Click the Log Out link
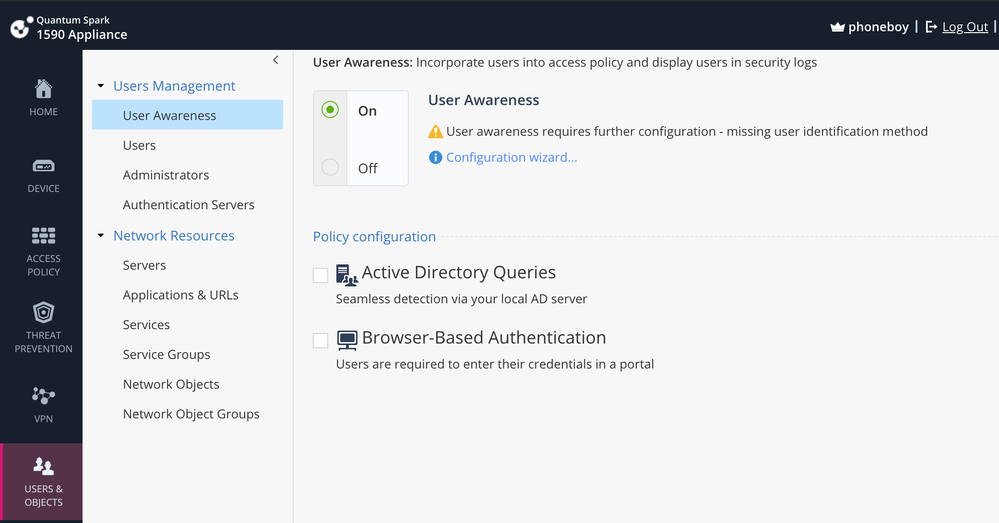 [x=965, y=27]
